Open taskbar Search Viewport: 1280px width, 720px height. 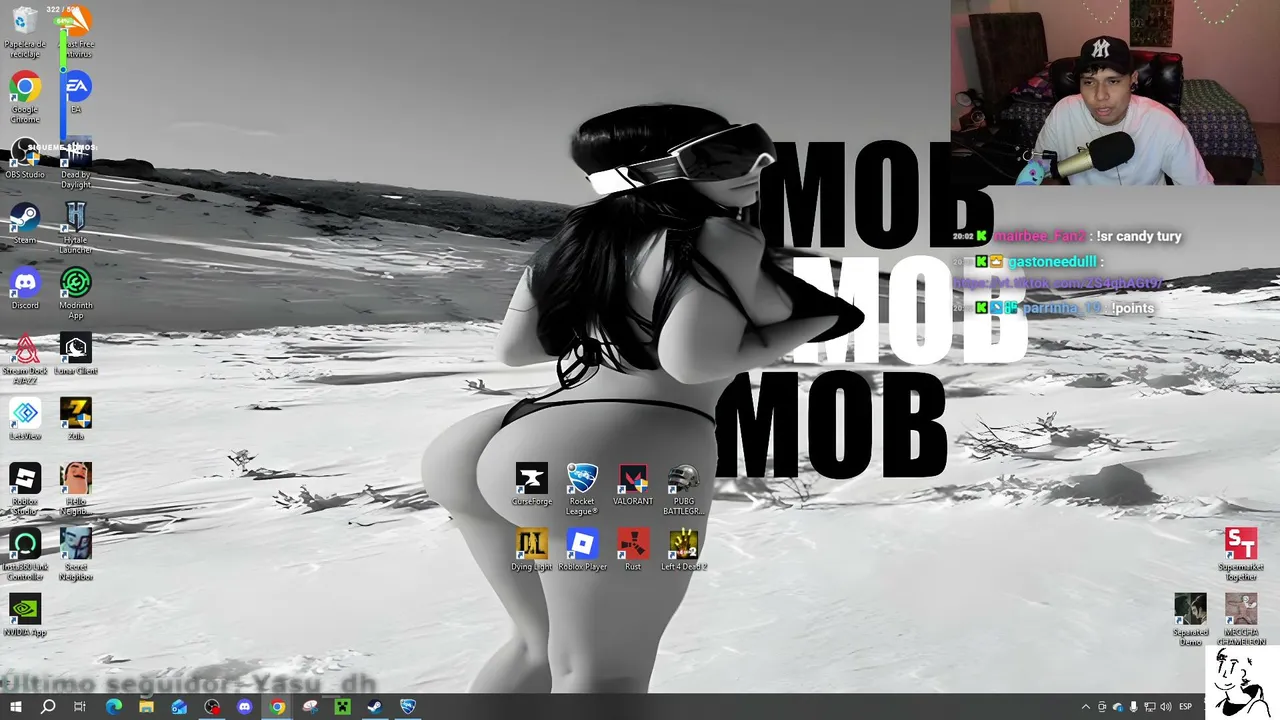coord(47,706)
